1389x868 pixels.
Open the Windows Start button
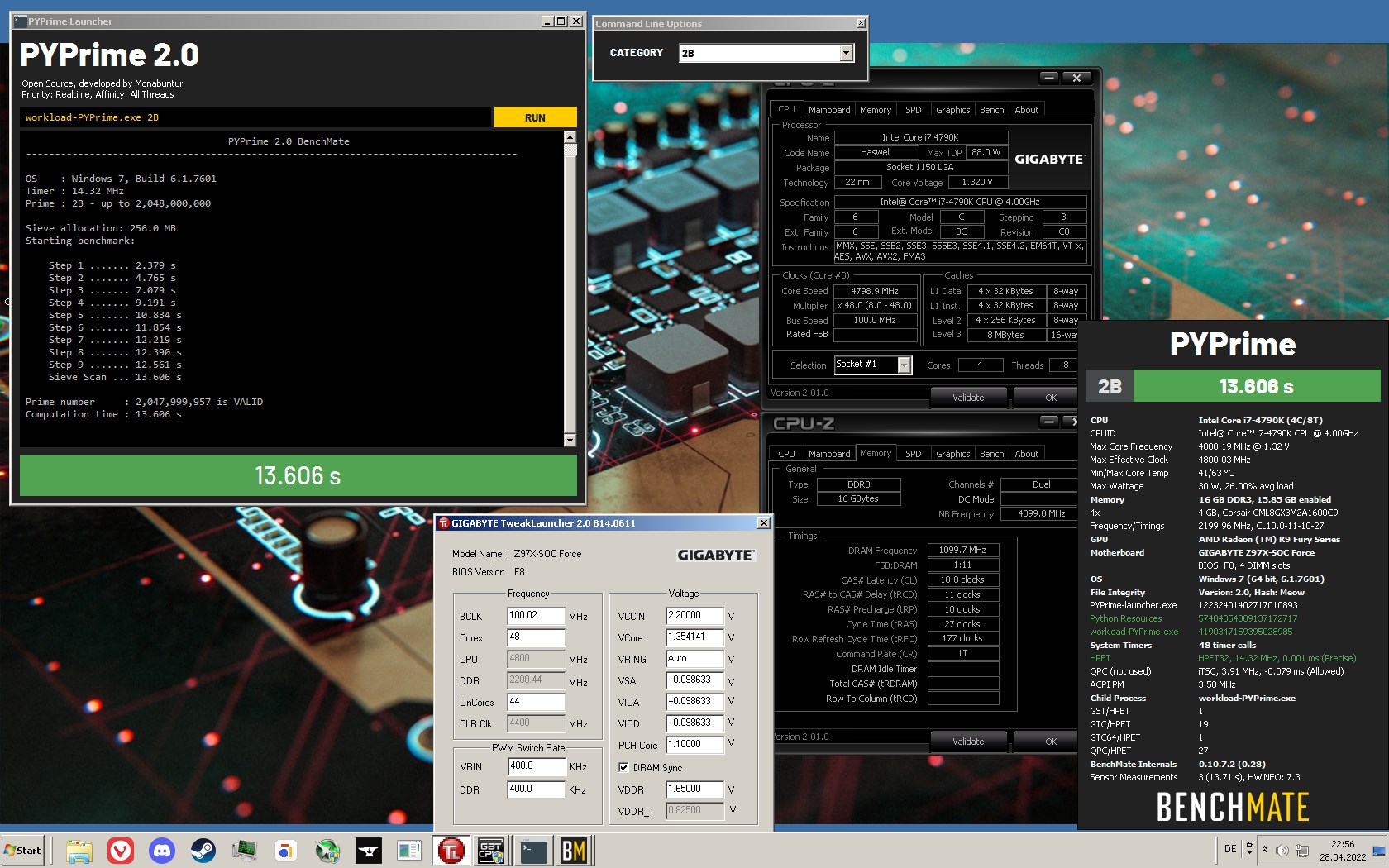point(23,850)
